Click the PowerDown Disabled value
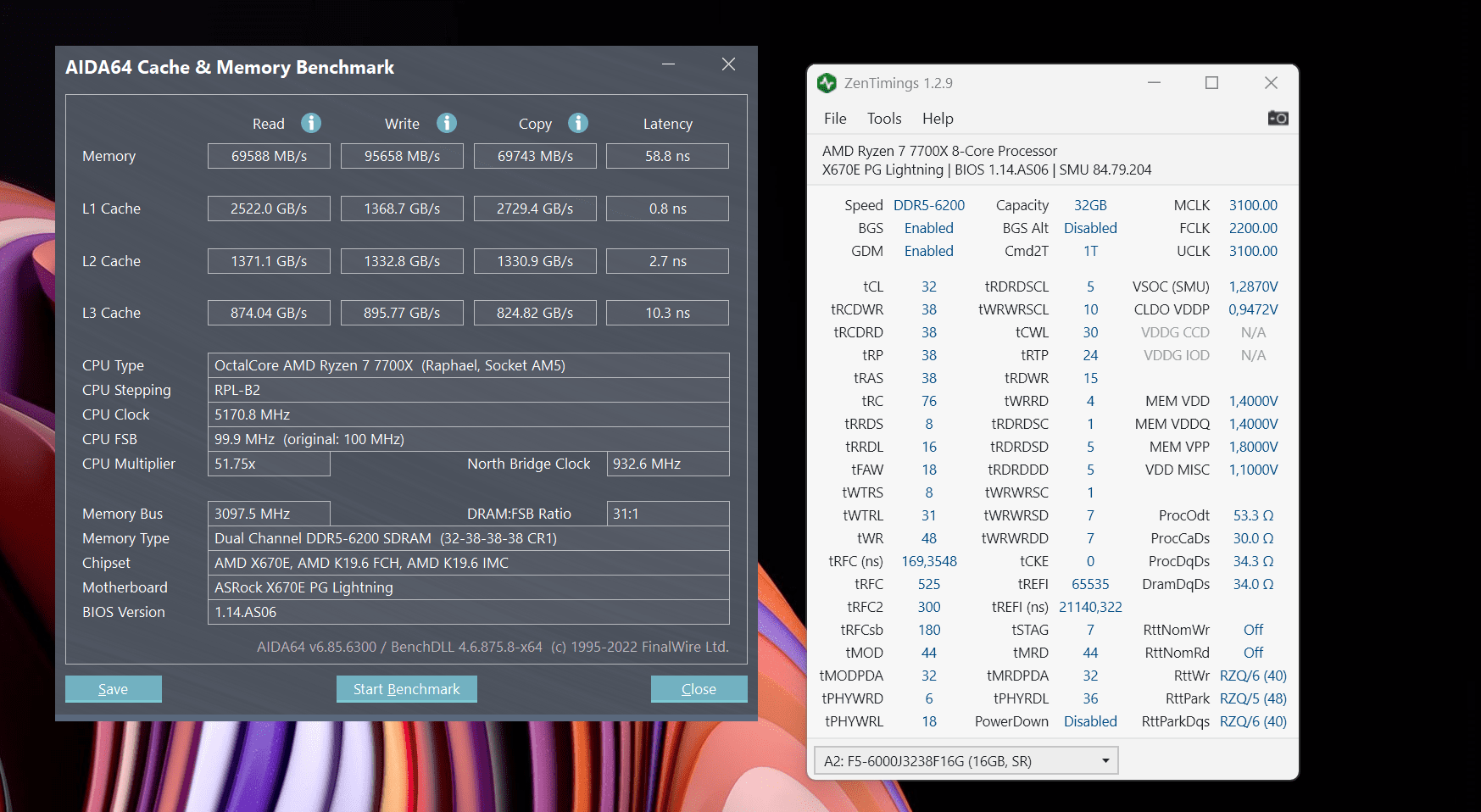 (x=1090, y=721)
